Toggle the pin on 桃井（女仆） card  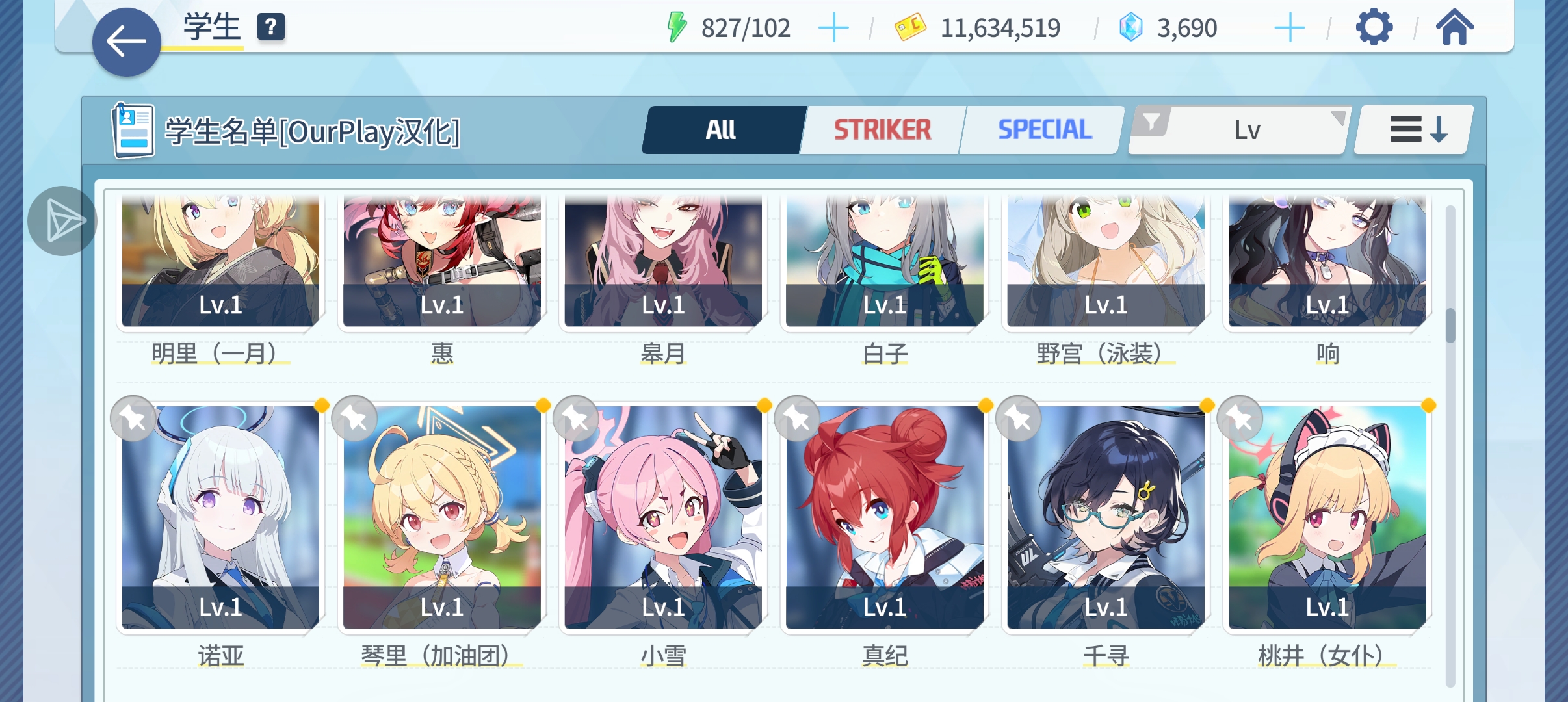pyautogui.click(x=1240, y=419)
